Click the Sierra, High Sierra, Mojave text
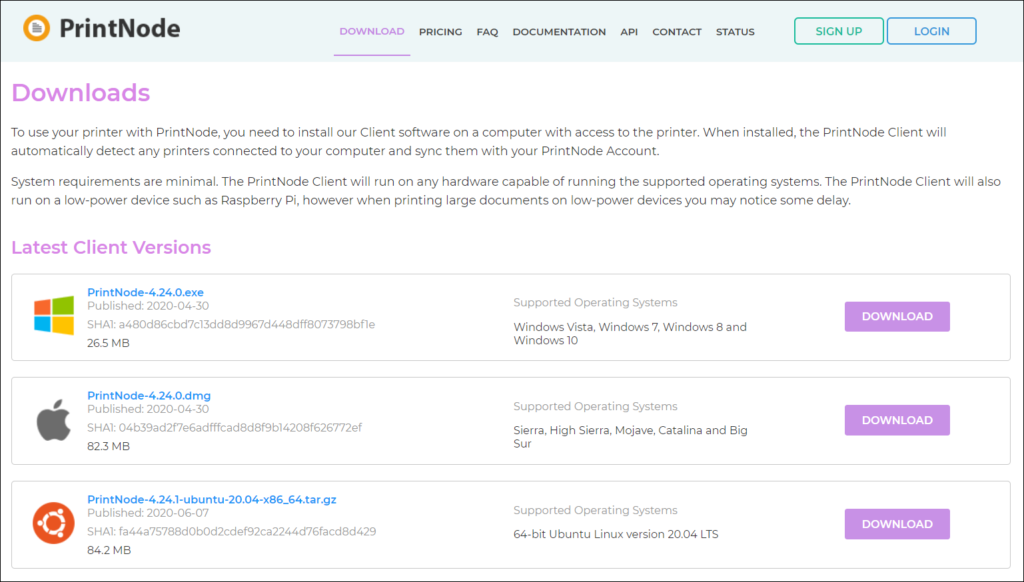Image resolution: width=1024 pixels, height=582 pixels. (630, 436)
